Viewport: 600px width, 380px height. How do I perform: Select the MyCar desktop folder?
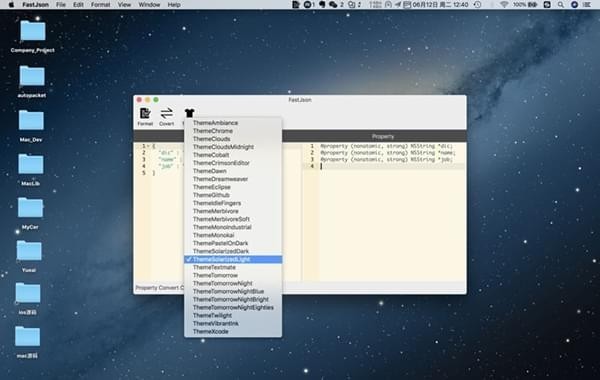point(30,213)
